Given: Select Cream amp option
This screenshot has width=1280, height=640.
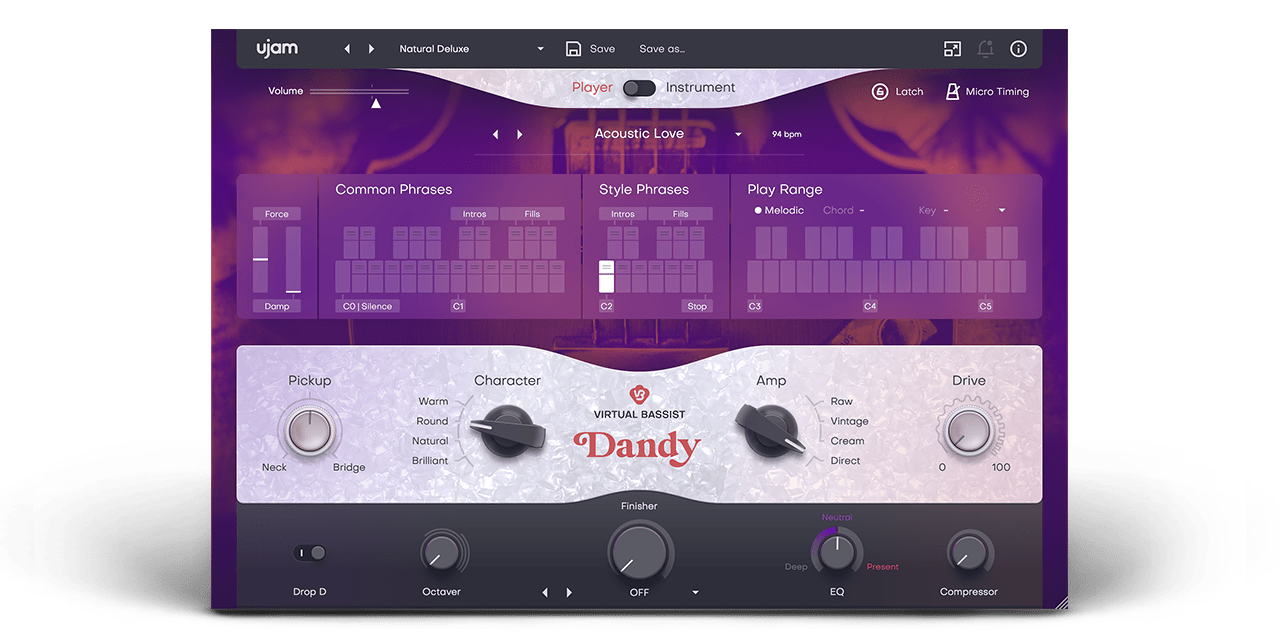Looking at the screenshot, I should [847, 441].
